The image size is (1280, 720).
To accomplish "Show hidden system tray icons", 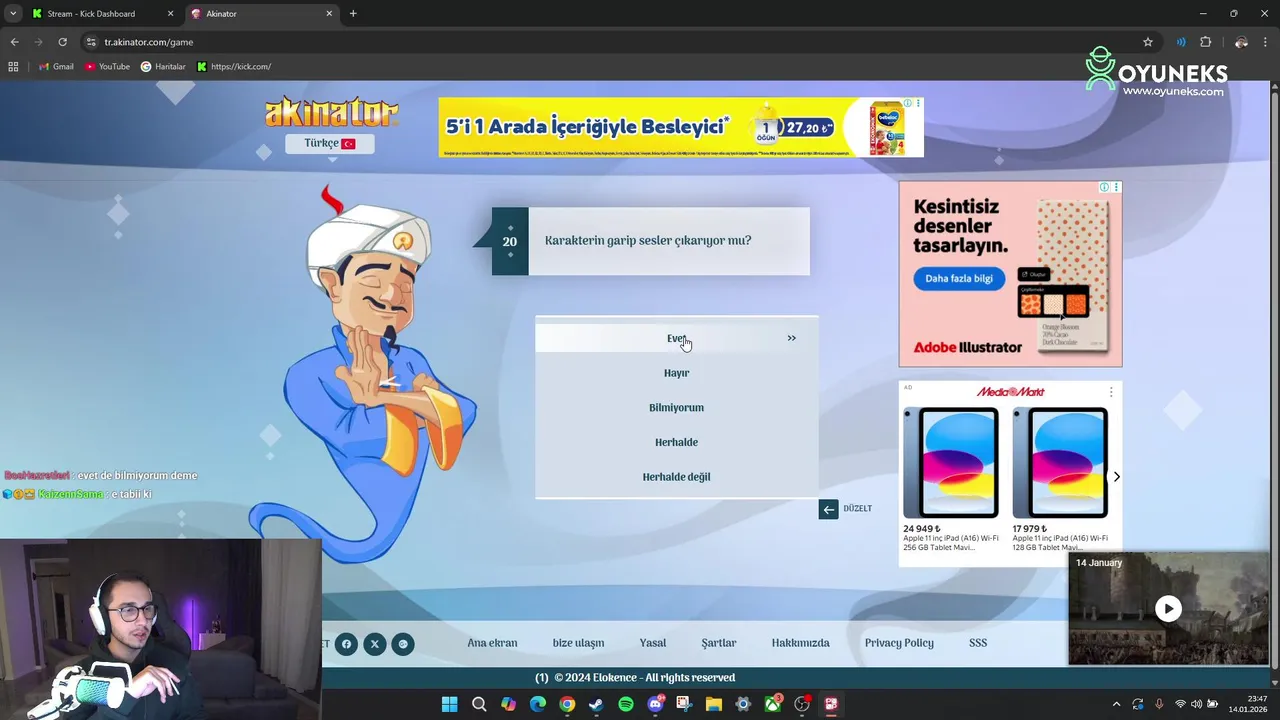I will coord(1116,704).
